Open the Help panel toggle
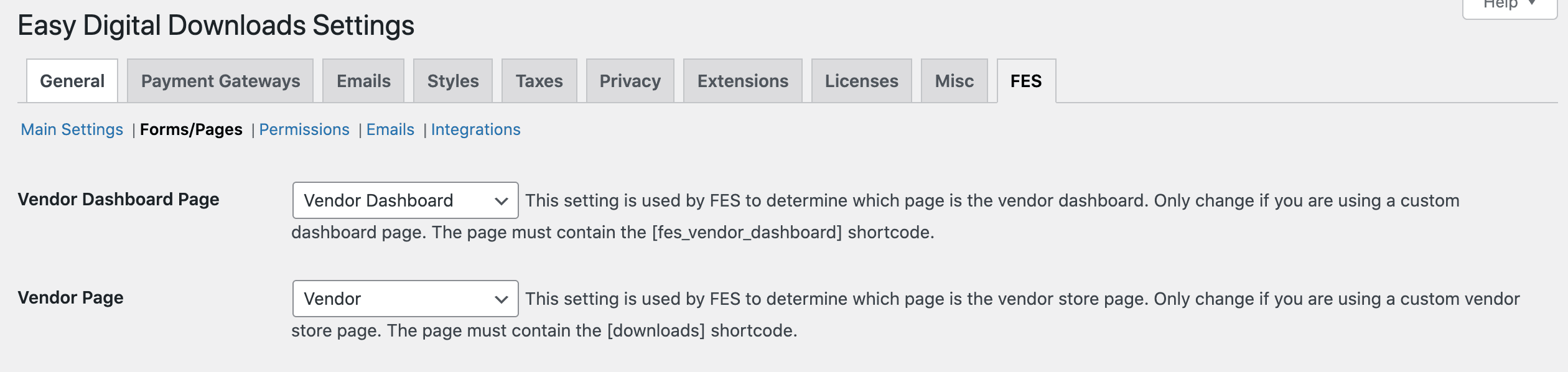This screenshot has width=1568, height=372. point(1509,5)
